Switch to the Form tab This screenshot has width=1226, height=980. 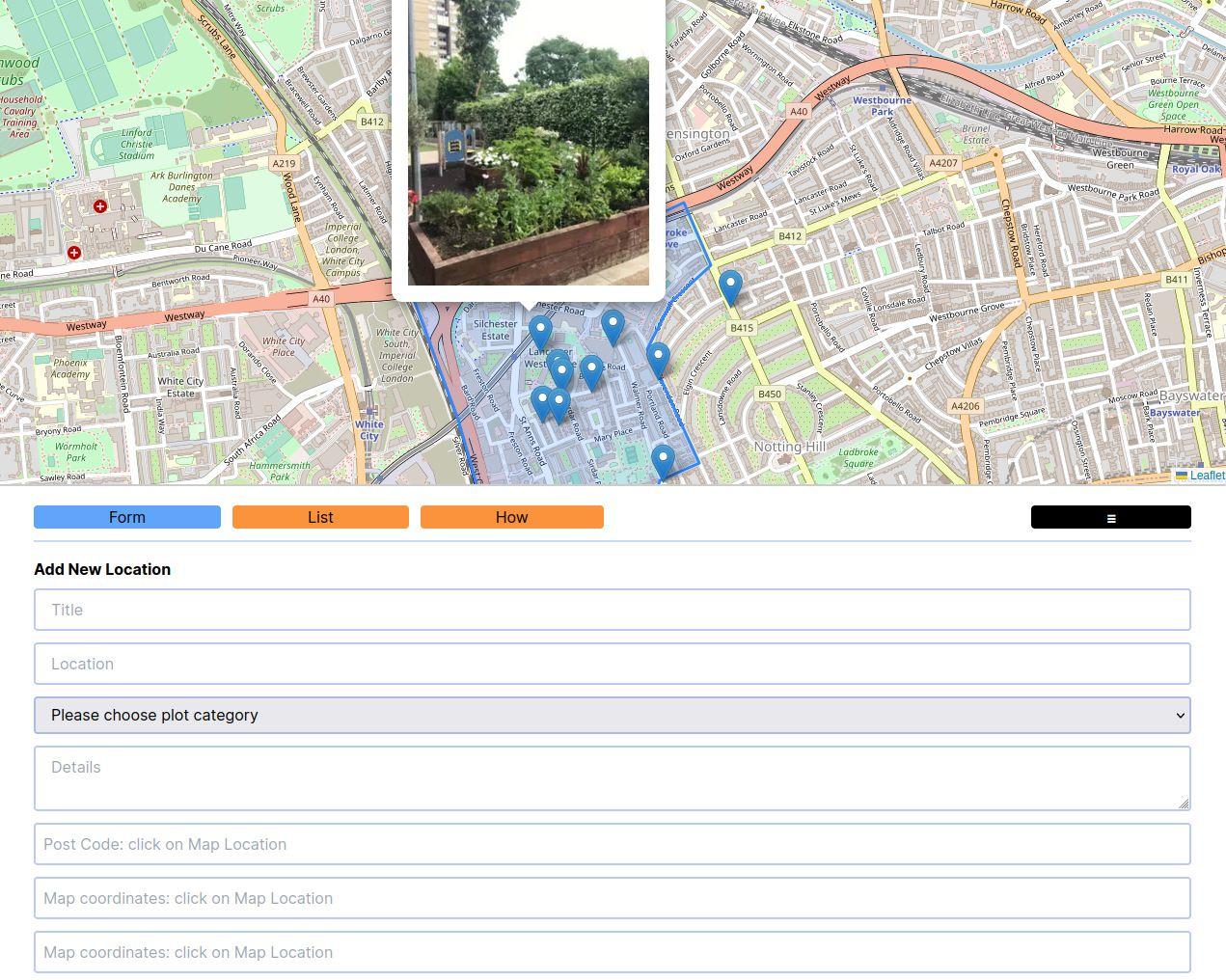(127, 517)
